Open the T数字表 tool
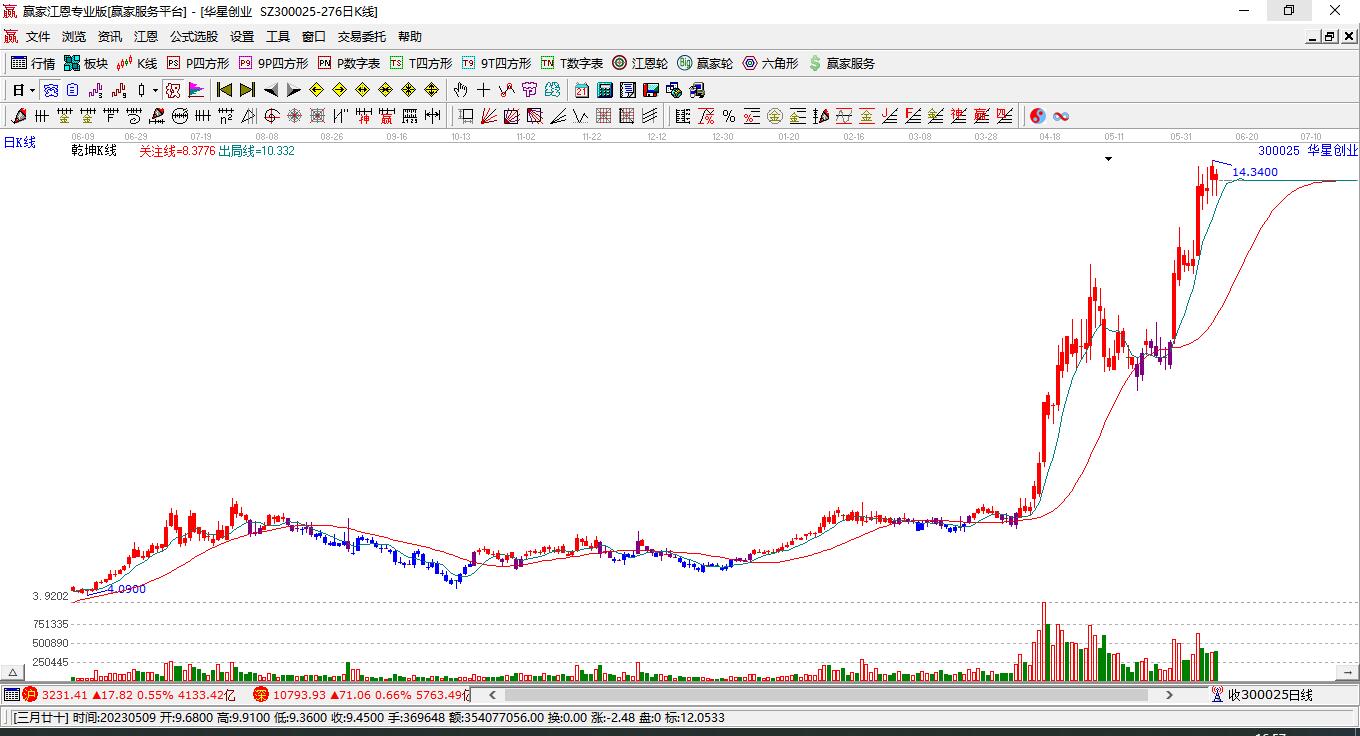The height and width of the screenshot is (736, 1360). [571, 63]
